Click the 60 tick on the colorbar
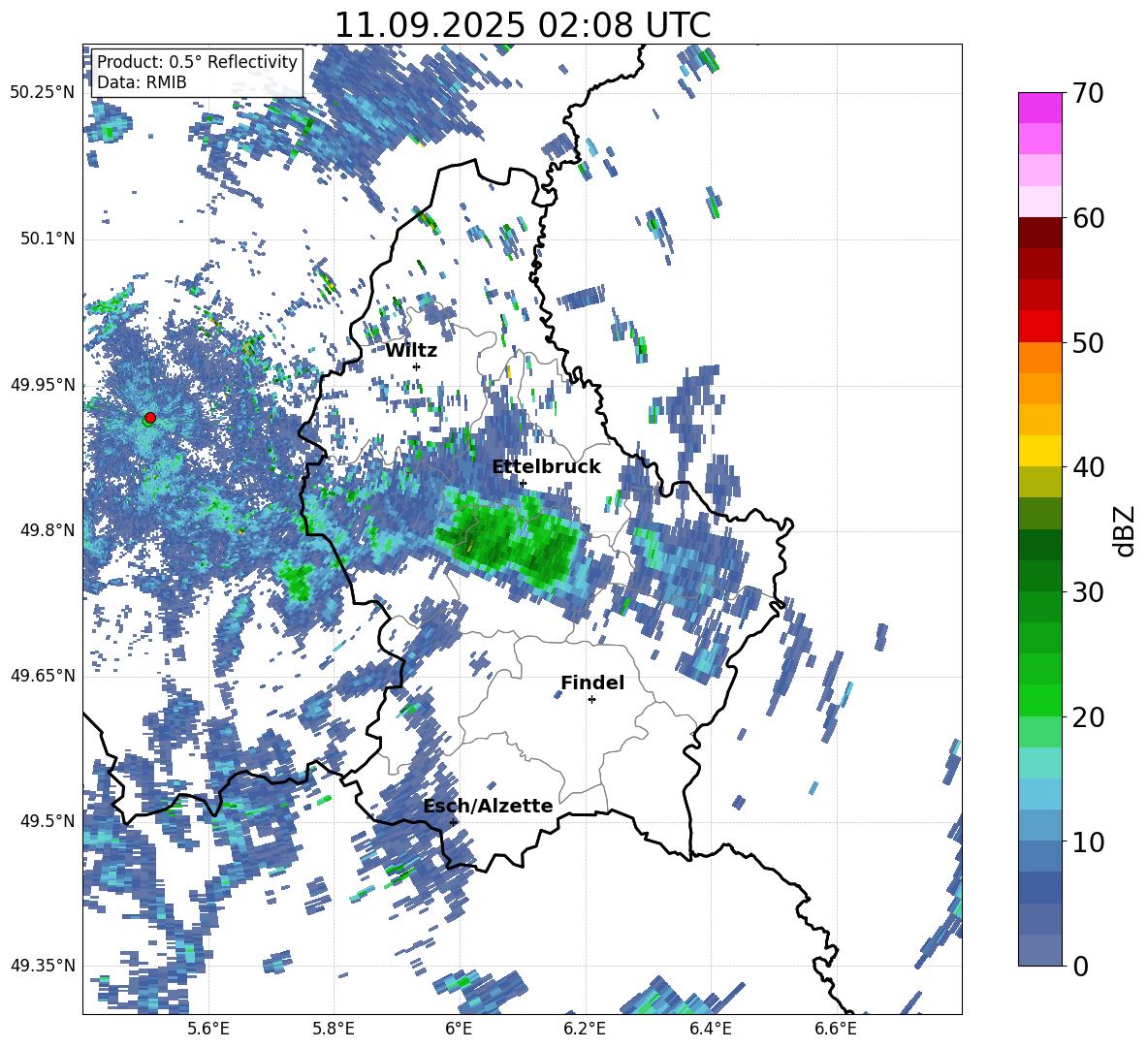This screenshot has height=1048, width=1148. (1088, 218)
